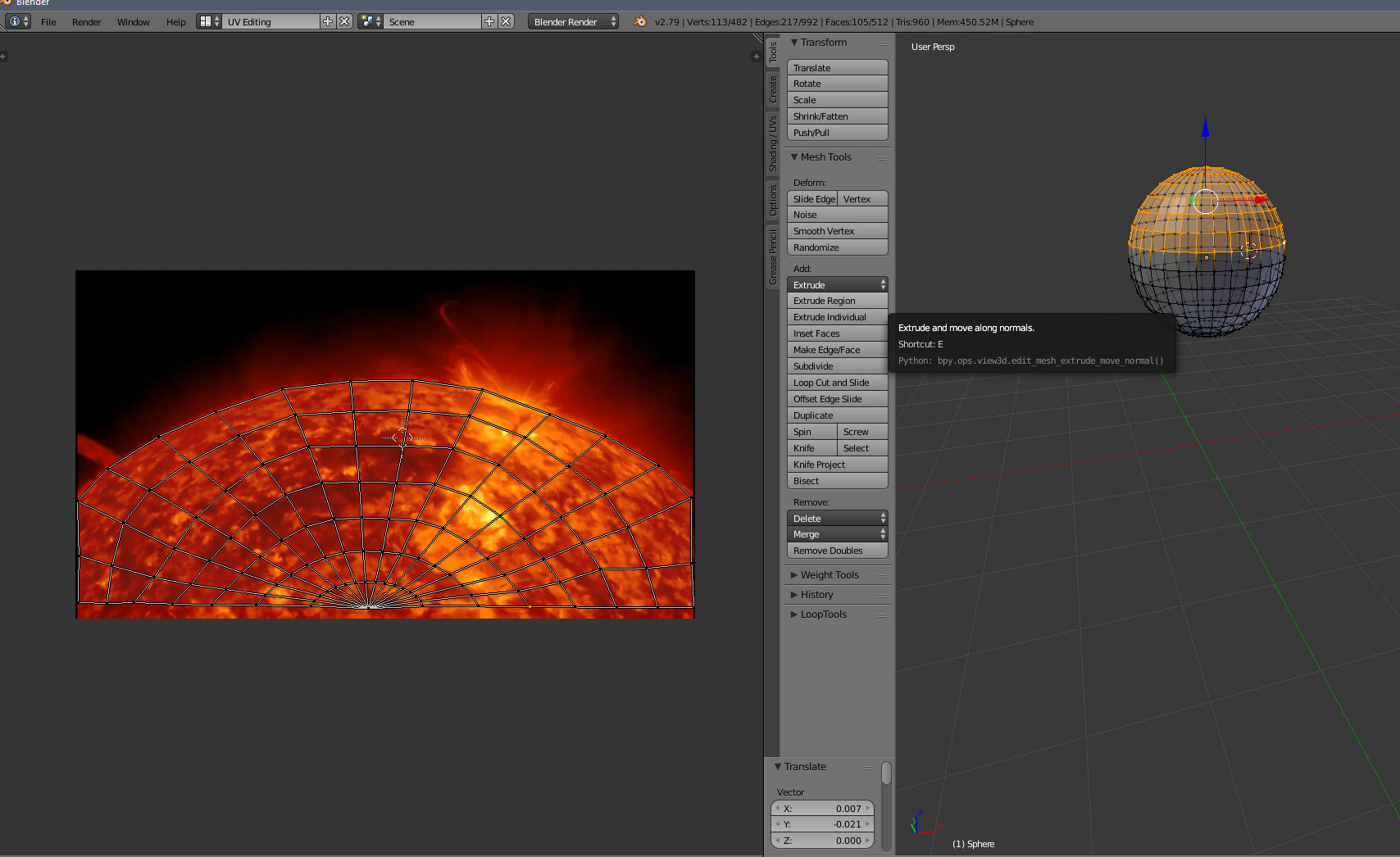Switch to the Shading / UVs tab
Screen dimensions: 1400x857
pyautogui.click(x=772, y=144)
